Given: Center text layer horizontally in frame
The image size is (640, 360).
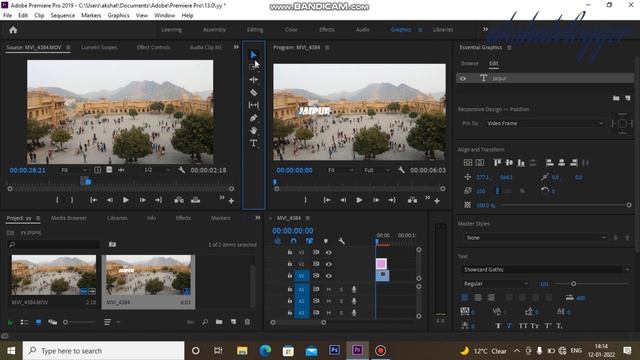Looking at the screenshot, I should pyautogui.click(x=480, y=163).
